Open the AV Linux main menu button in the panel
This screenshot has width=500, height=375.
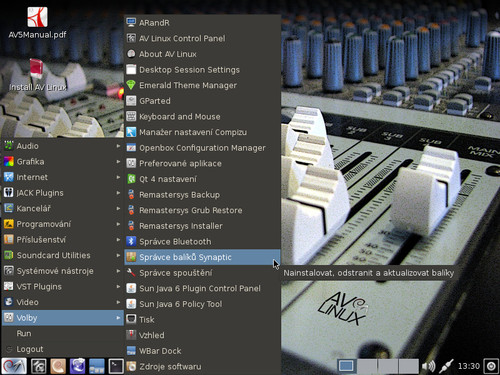coord(14,366)
